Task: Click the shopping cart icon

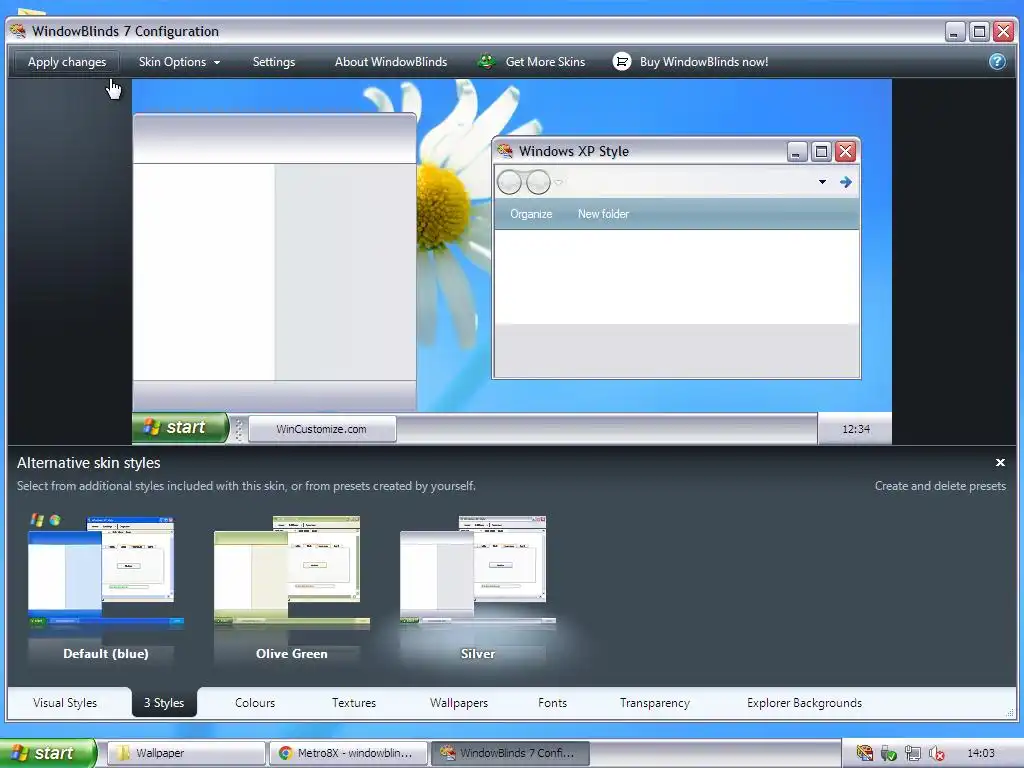Action: 622,62
